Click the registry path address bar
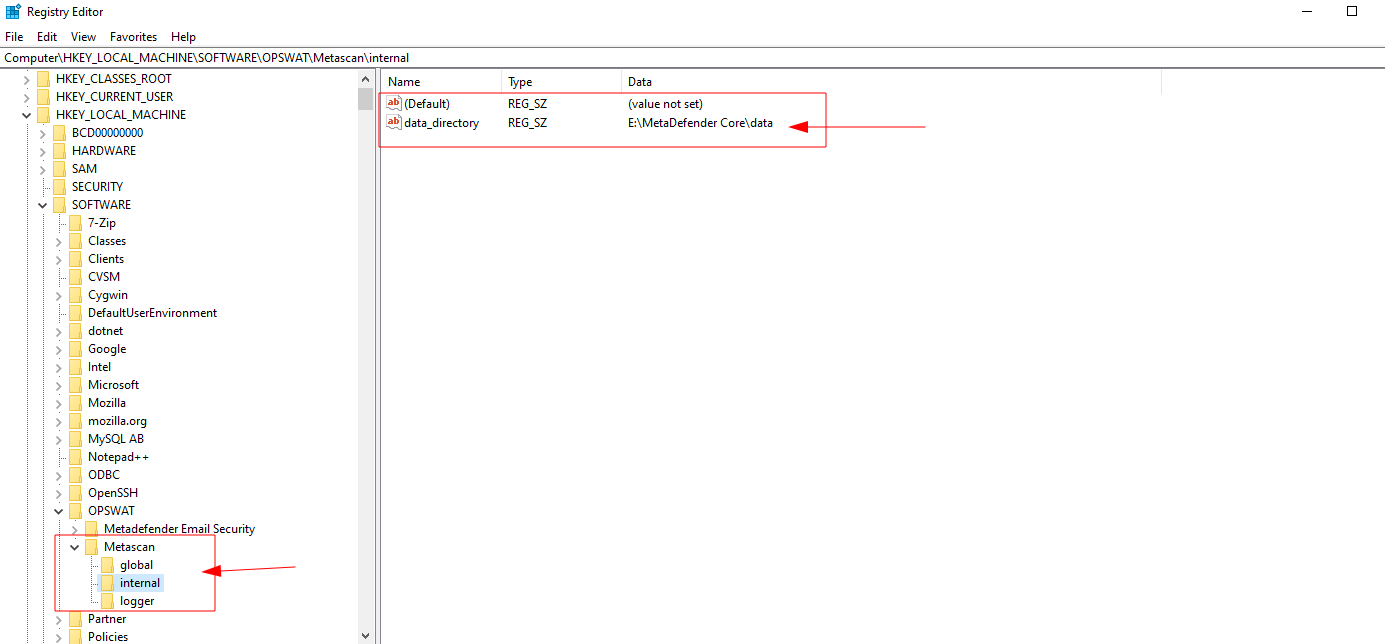The height and width of the screenshot is (644, 1385). pyautogui.click(x=692, y=58)
